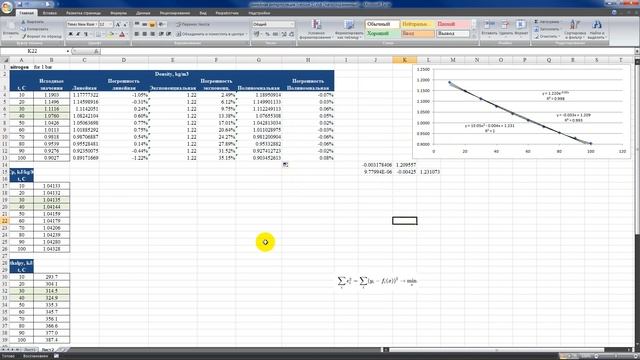Click the Name Box showing K22
Screen dimensions: 640x360
33,51
